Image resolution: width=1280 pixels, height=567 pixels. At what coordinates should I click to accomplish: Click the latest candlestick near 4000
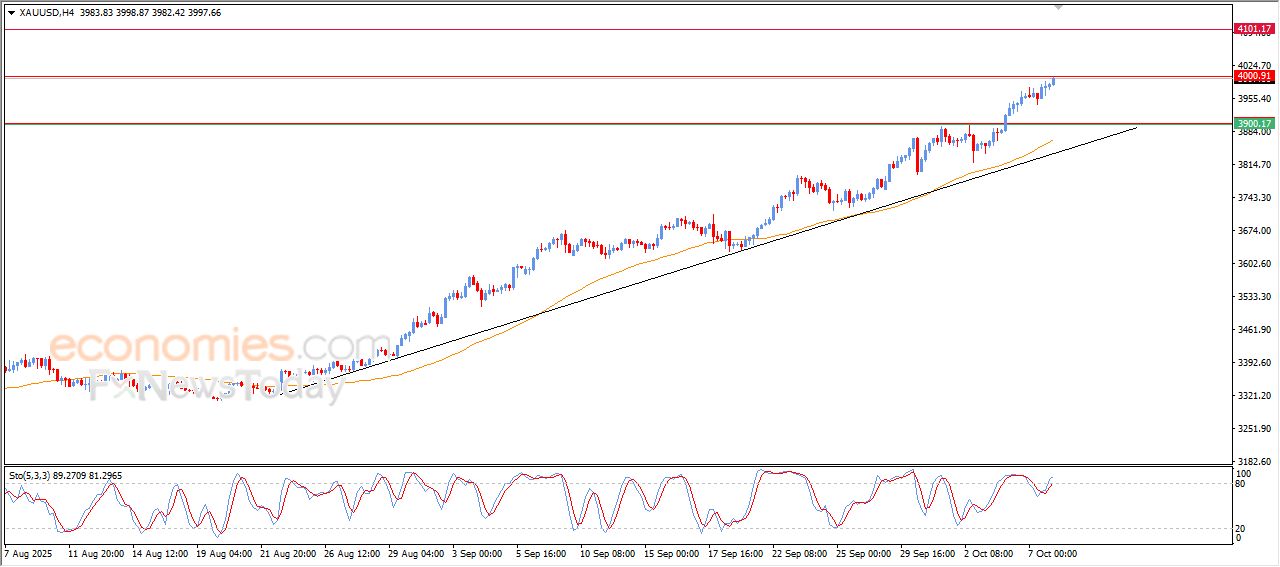(1054, 82)
